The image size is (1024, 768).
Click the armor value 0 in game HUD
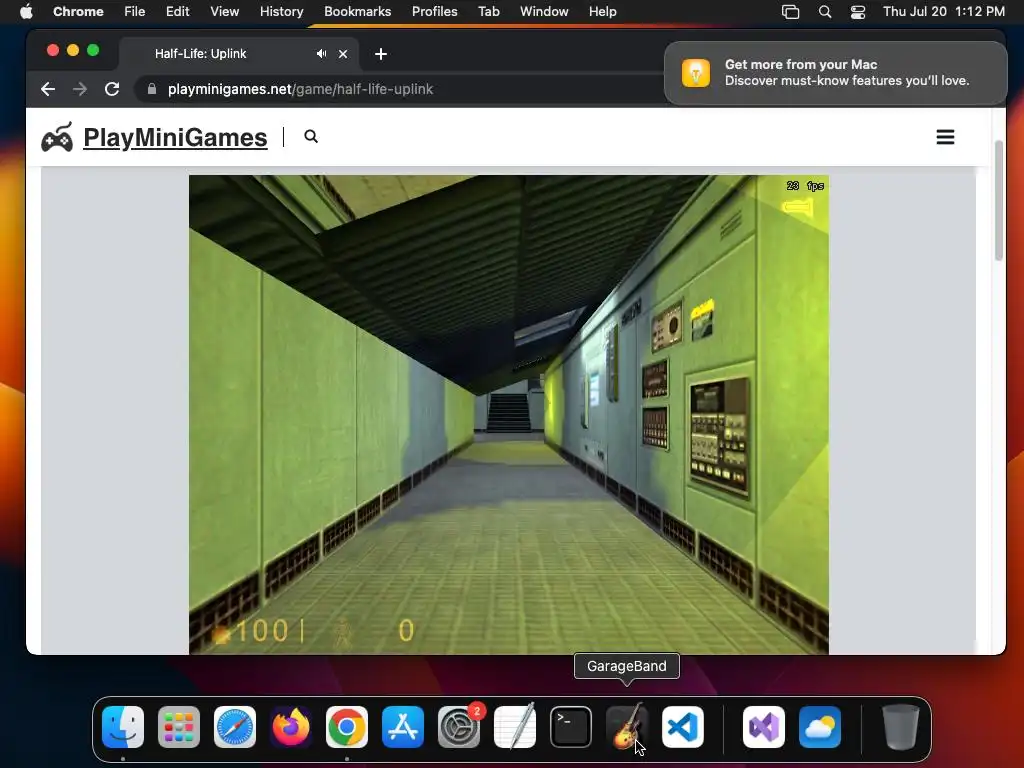point(406,631)
